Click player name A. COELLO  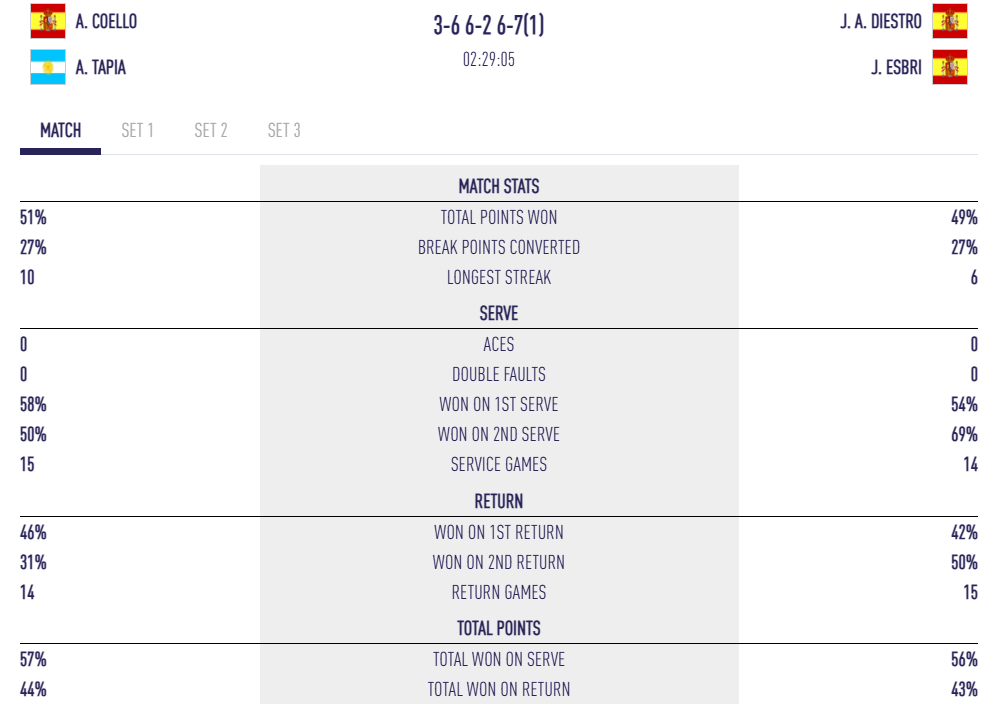point(106,21)
